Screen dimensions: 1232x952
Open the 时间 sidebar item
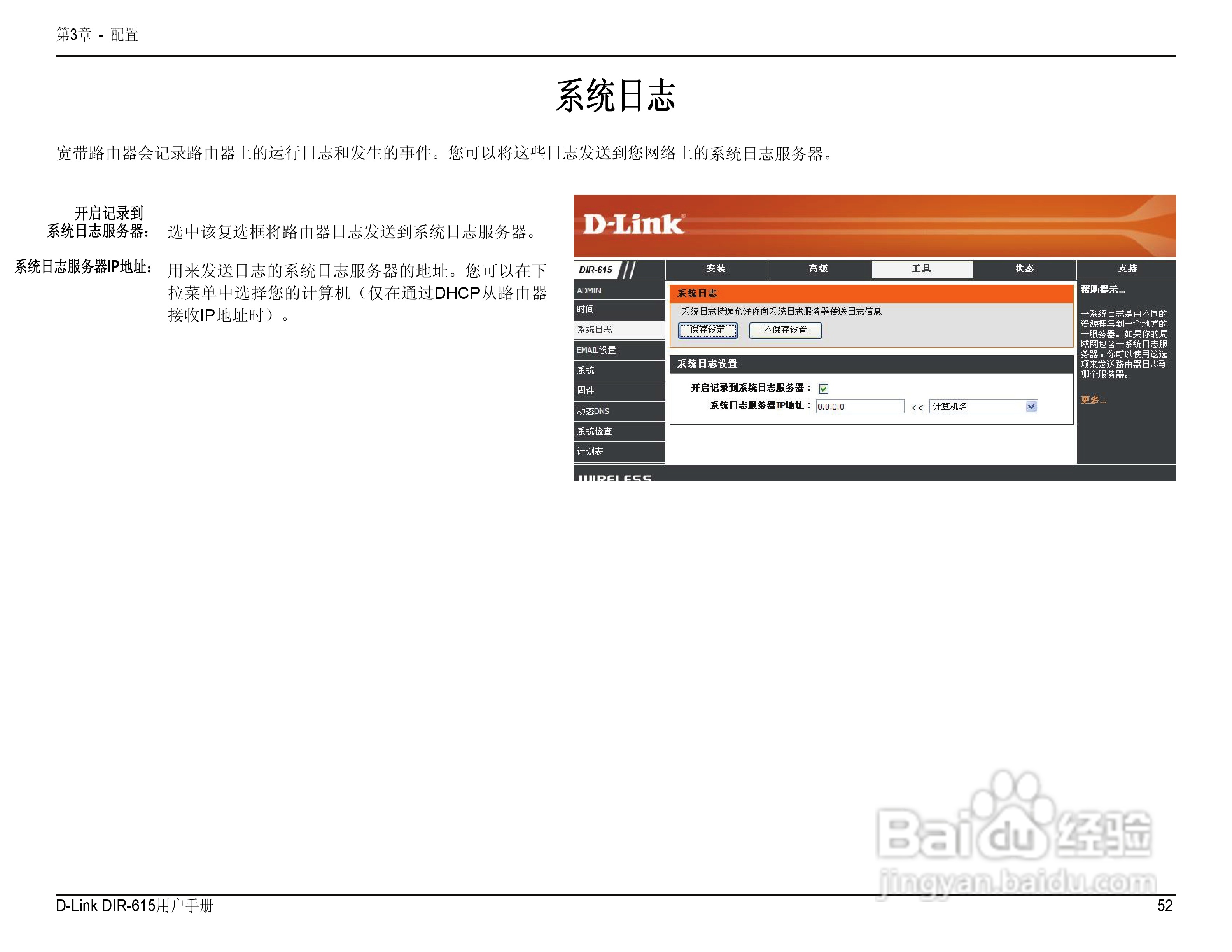click(x=586, y=309)
